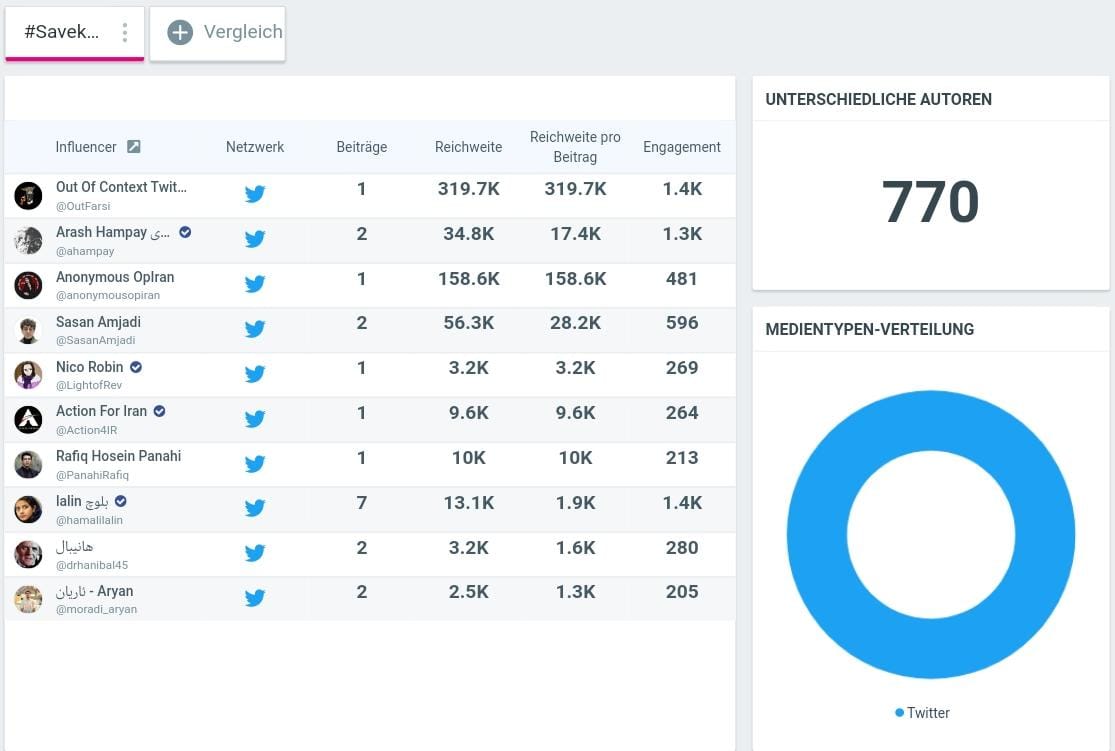Open @moradi_aryan profile avatar
The height and width of the screenshot is (751, 1115).
coord(28,599)
